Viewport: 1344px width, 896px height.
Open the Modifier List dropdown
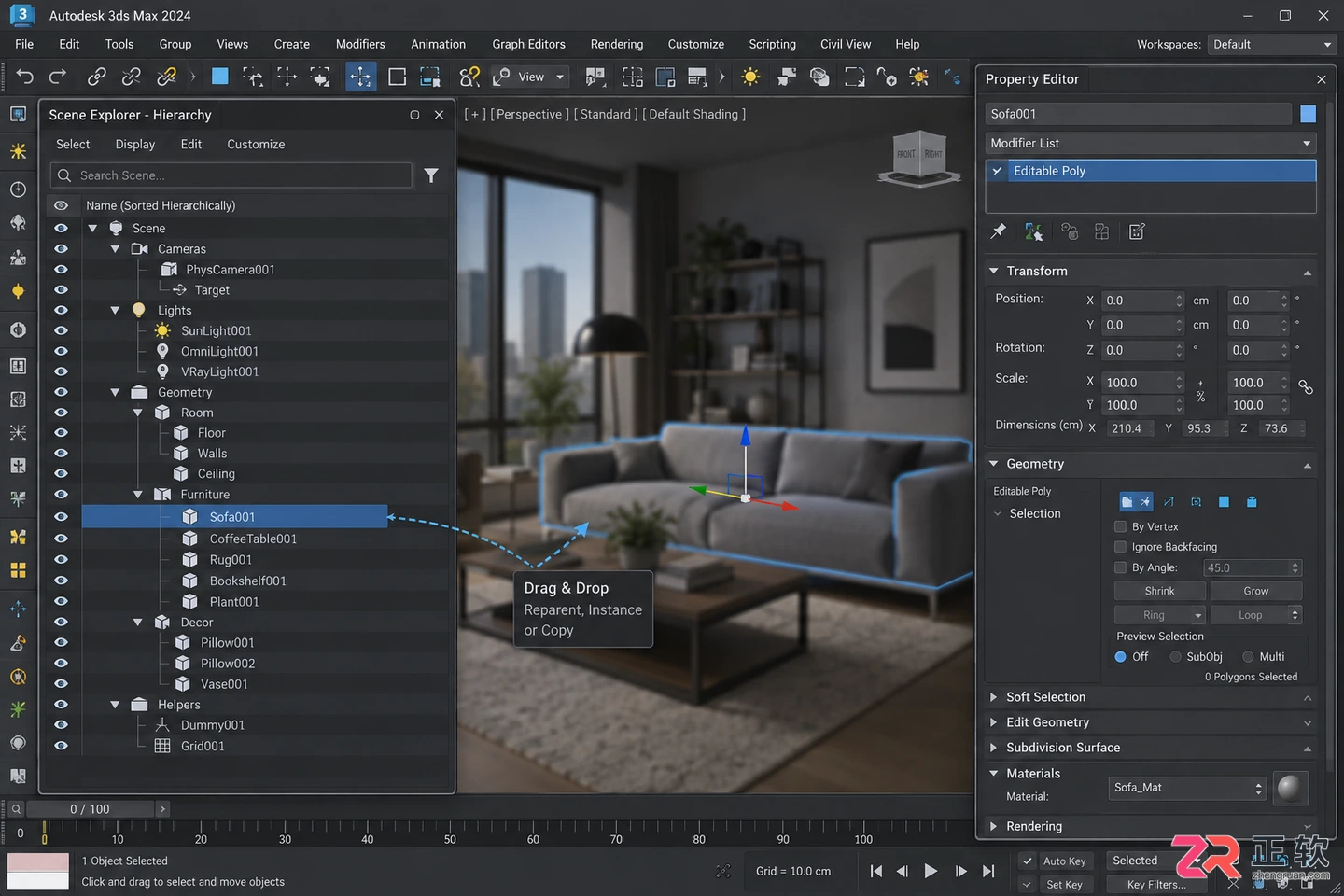(1151, 143)
